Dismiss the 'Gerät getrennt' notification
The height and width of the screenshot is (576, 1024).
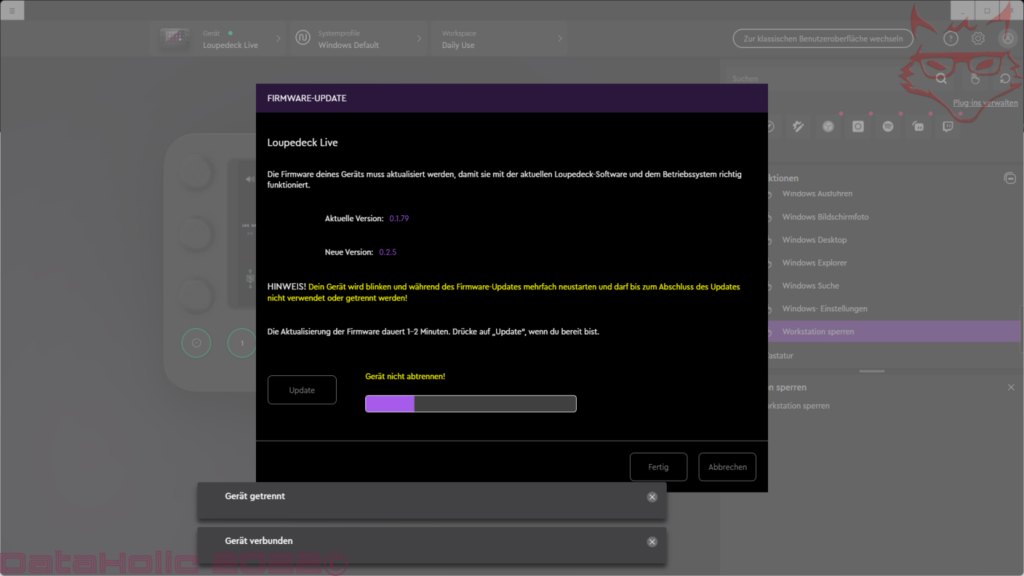pos(652,497)
